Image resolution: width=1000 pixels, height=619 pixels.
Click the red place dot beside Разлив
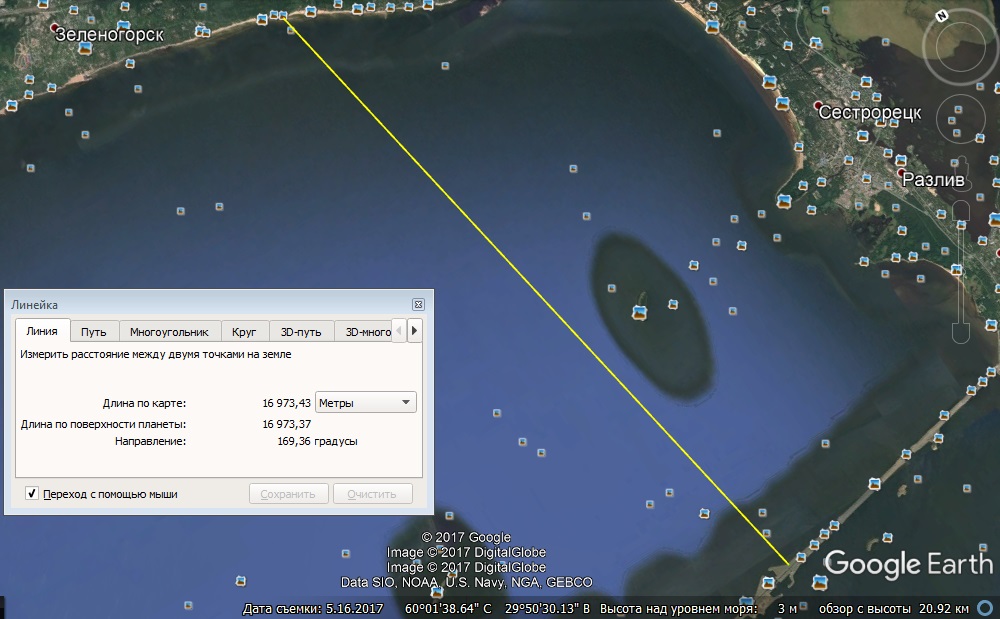click(901, 172)
